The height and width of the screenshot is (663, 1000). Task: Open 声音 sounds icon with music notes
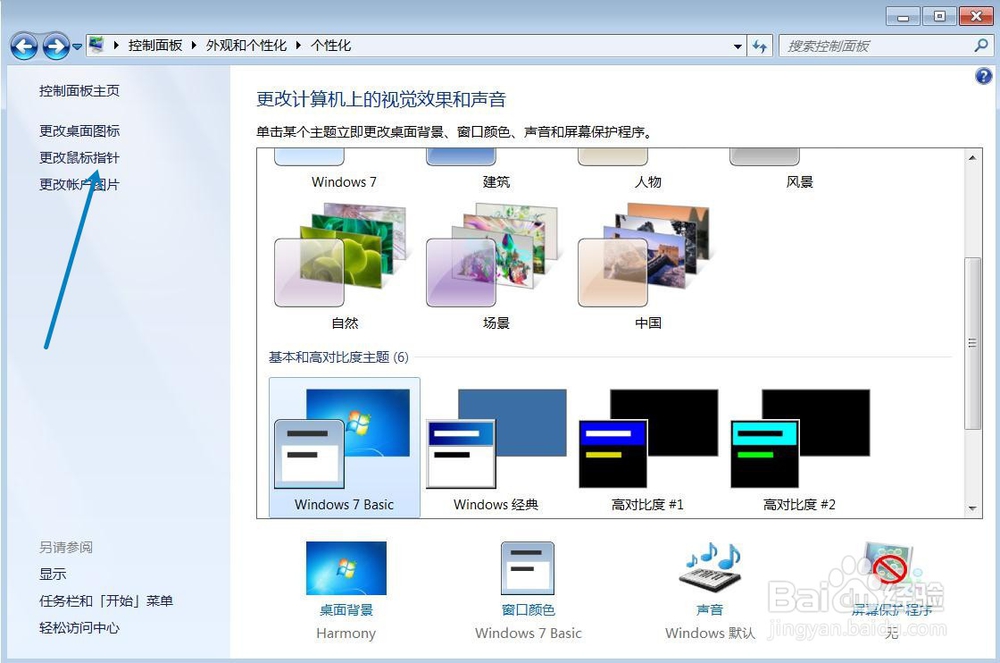click(x=711, y=566)
